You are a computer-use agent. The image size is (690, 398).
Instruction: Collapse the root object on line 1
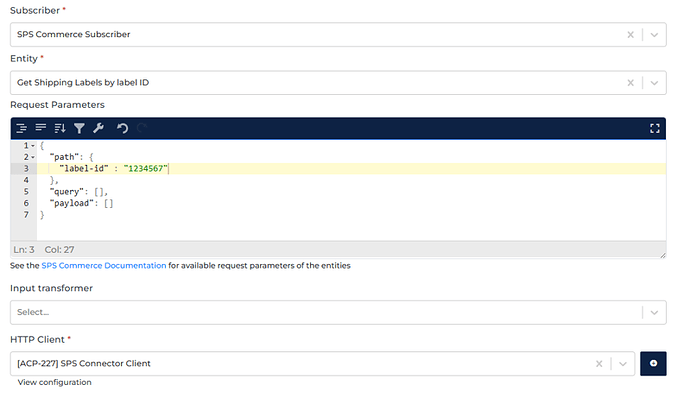(x=33, y=146)
